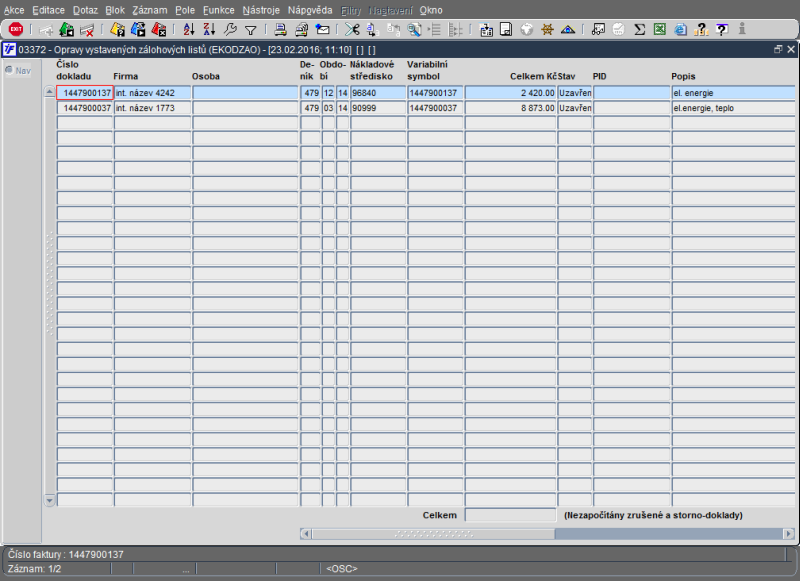Image resolution: width=800 pixels, height=581 pixels.
Task: Click the delete-record icon with red X
Action: tap(87, 30)
